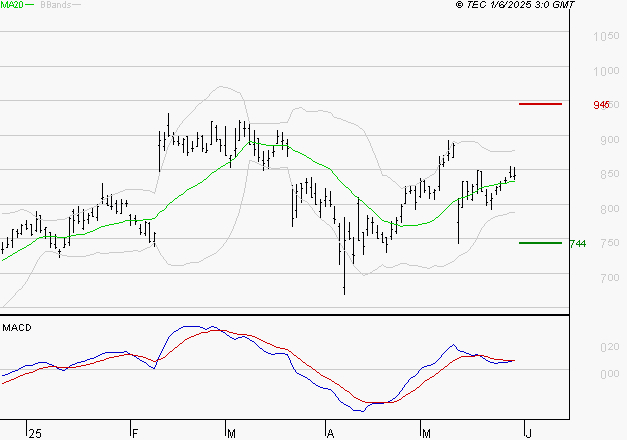Click the 1000 price axis label
Image resolution: width=627 pixels, height=440 pixels.
click(x=606, y=72)
